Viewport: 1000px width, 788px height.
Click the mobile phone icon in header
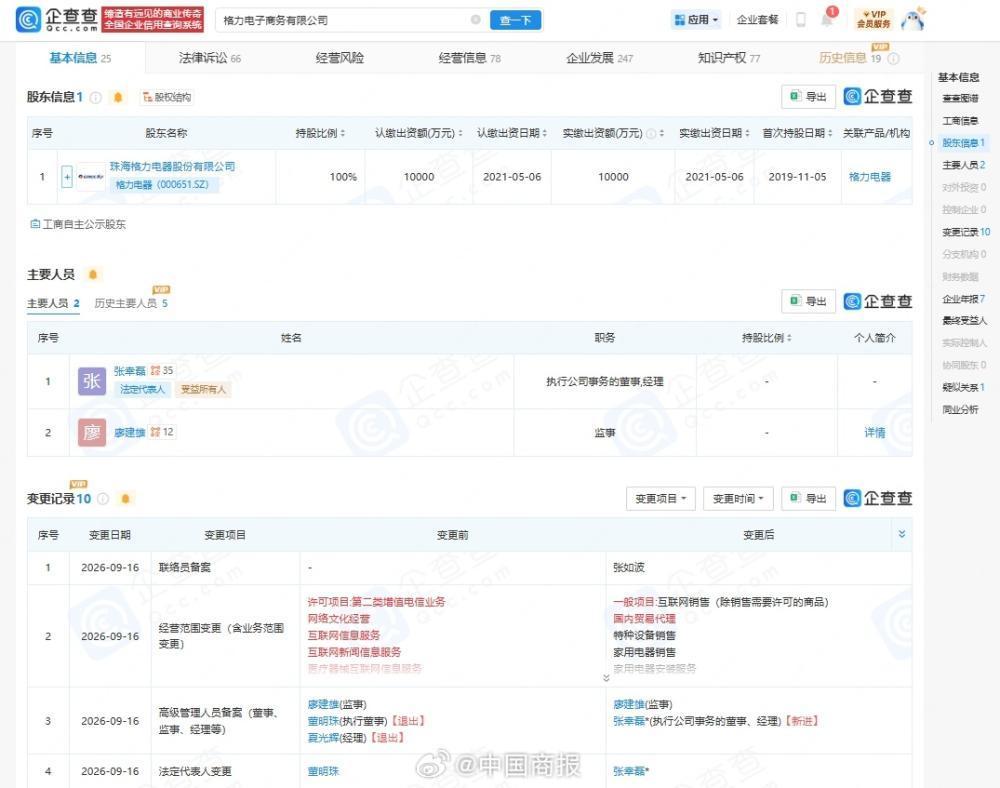click(800, 20)
